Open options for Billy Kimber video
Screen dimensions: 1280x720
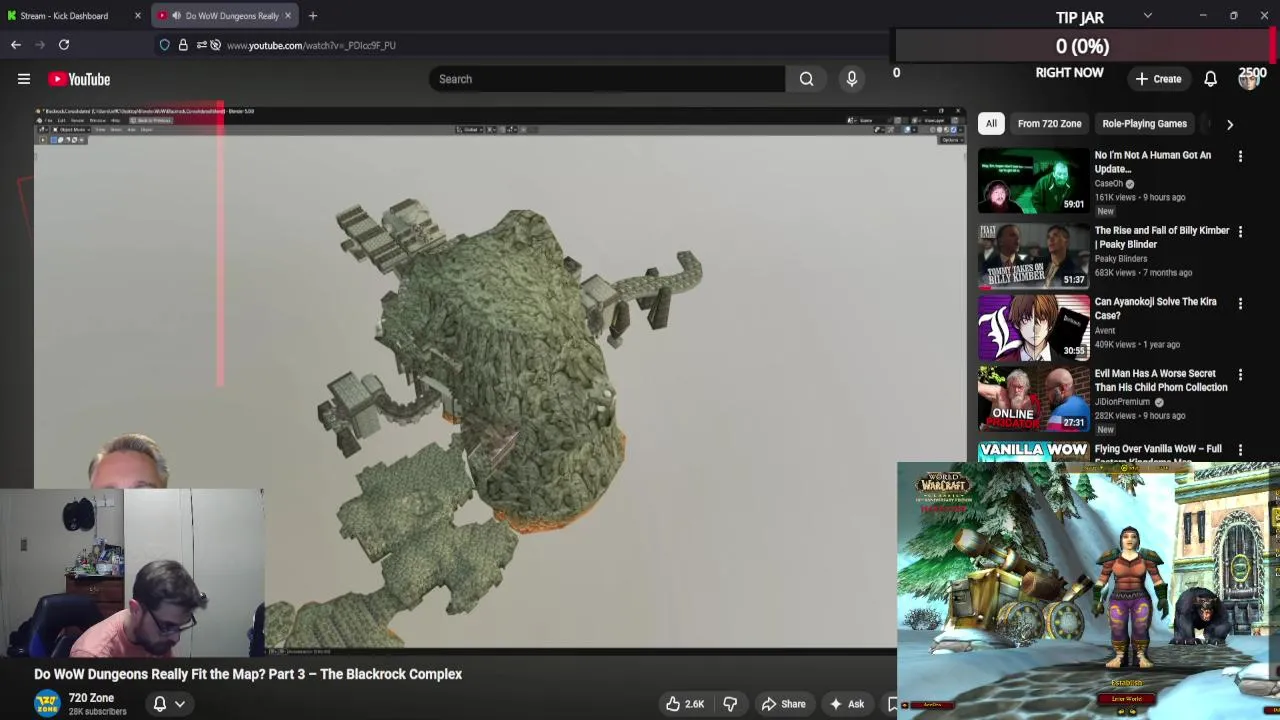1240,231
